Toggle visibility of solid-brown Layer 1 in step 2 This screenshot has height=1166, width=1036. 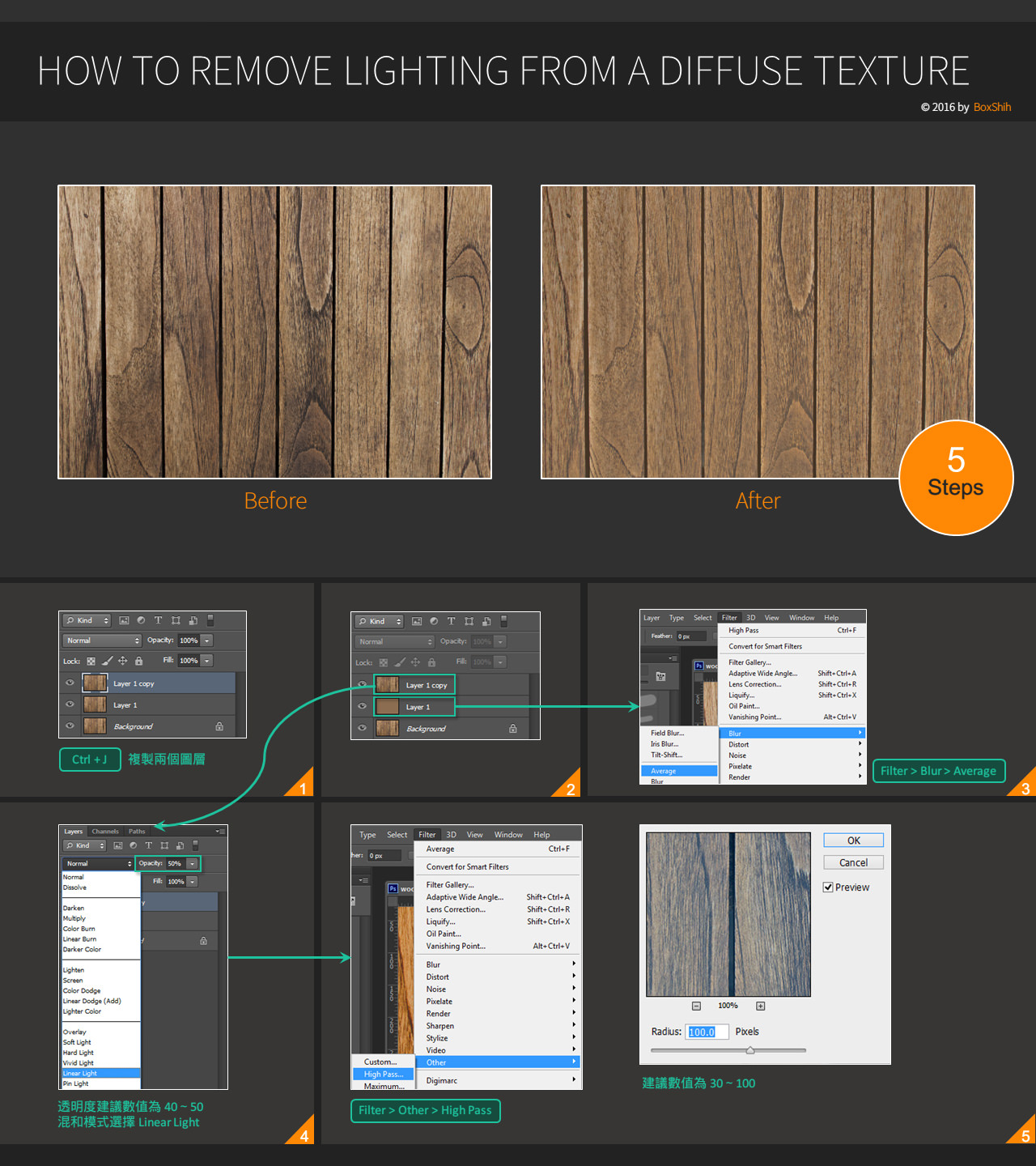click(362, 706)
